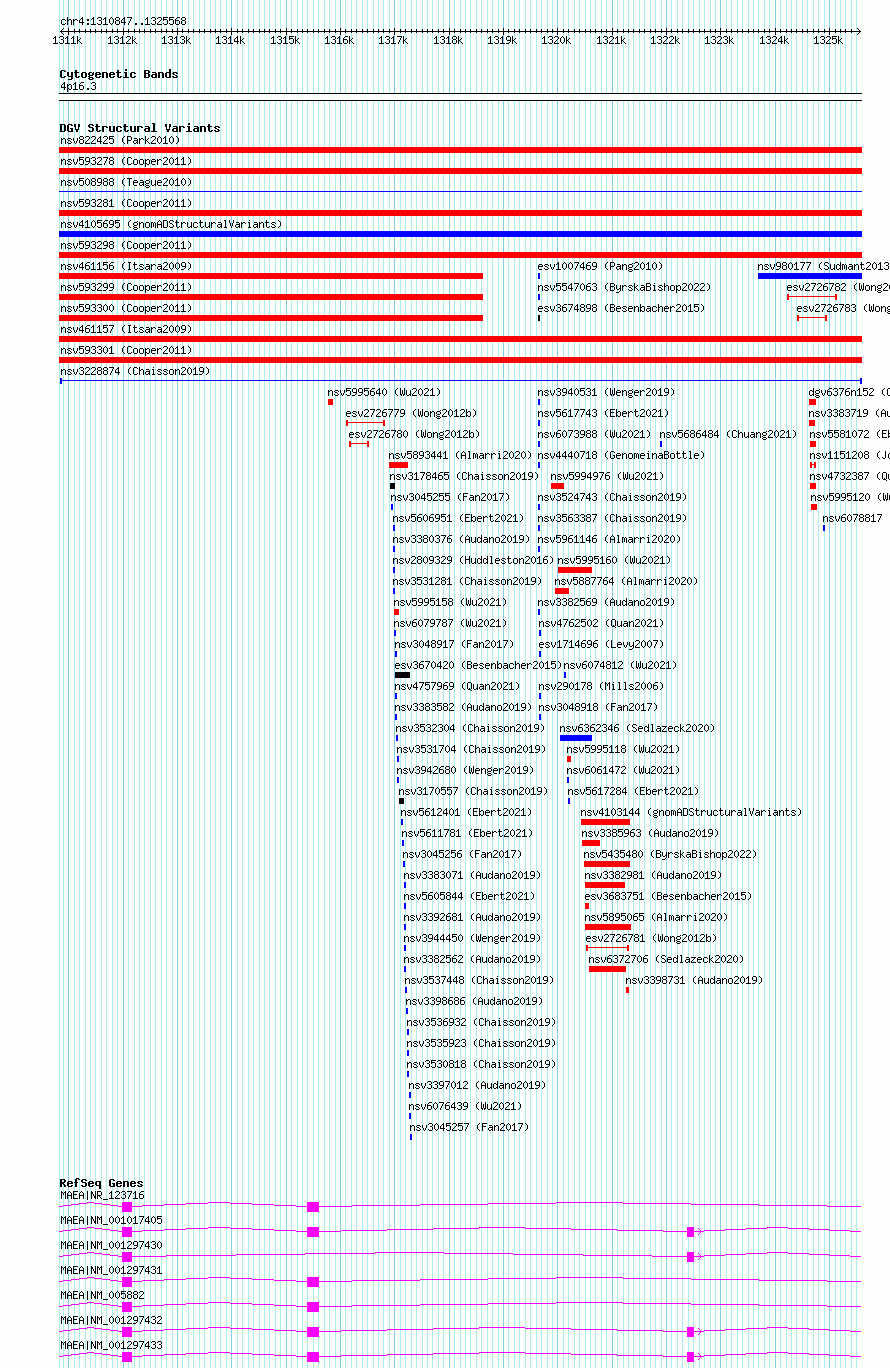Open variant nsv3228874 (Chaisson2019)
The height and width of the screenshot is (1368, 890).
tap(135, 371)
